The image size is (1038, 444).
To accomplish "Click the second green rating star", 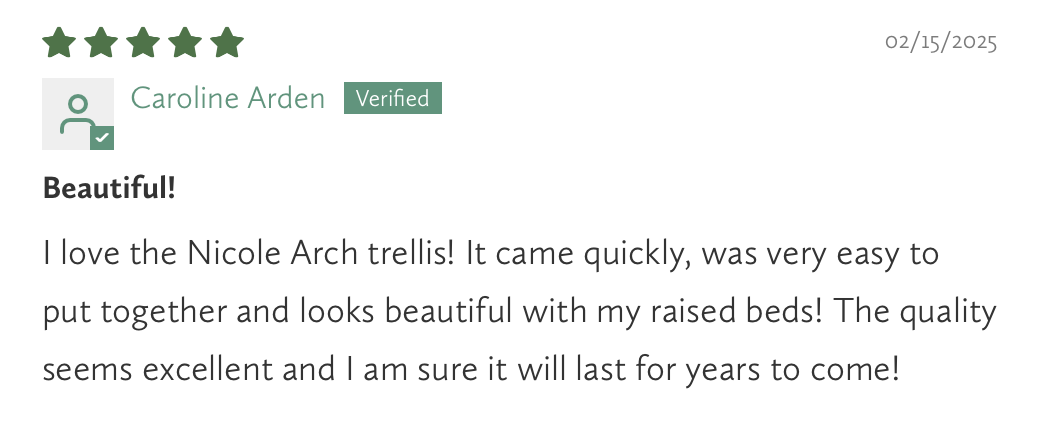I will (x=101, y=43).
